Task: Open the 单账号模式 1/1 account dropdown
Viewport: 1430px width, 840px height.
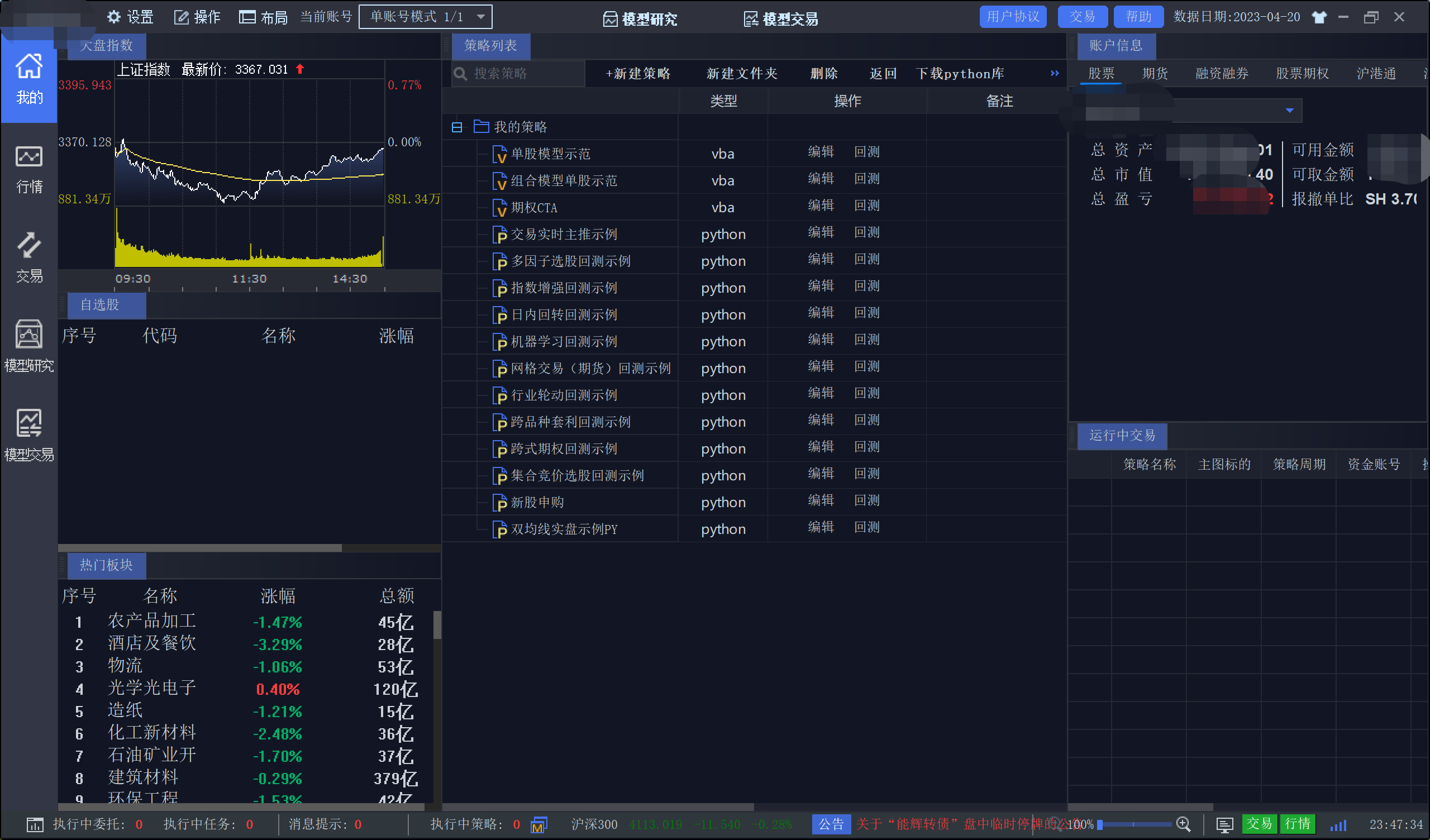Action: (x=426, y=17)
